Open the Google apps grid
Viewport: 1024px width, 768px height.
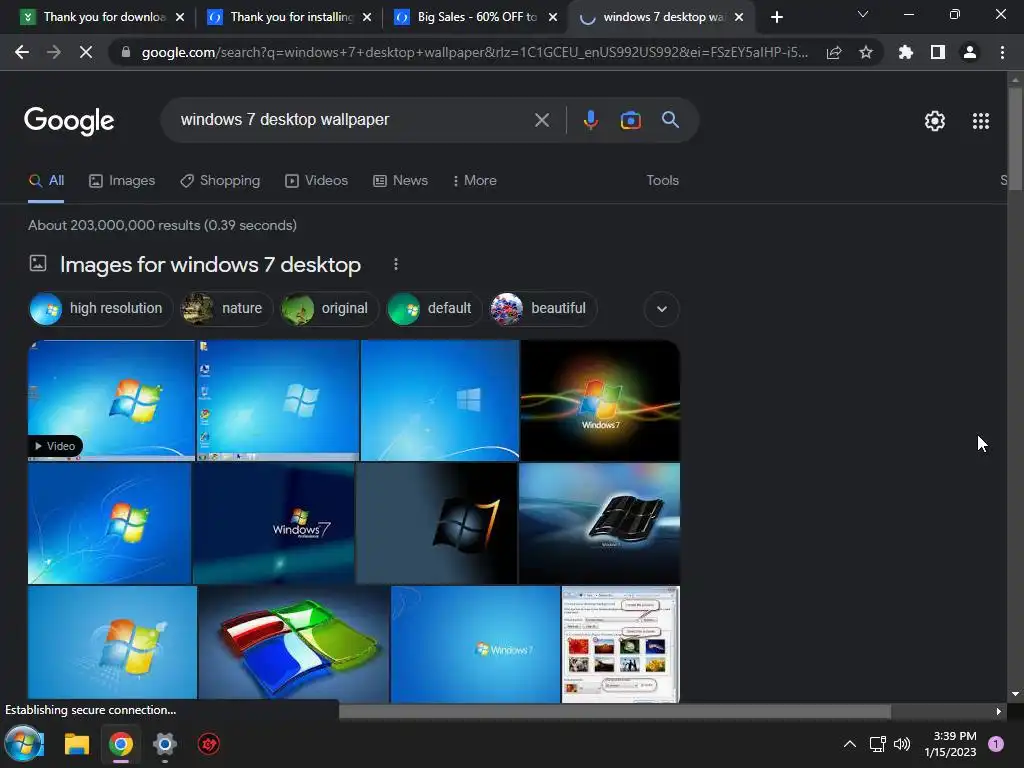[981, 121]
